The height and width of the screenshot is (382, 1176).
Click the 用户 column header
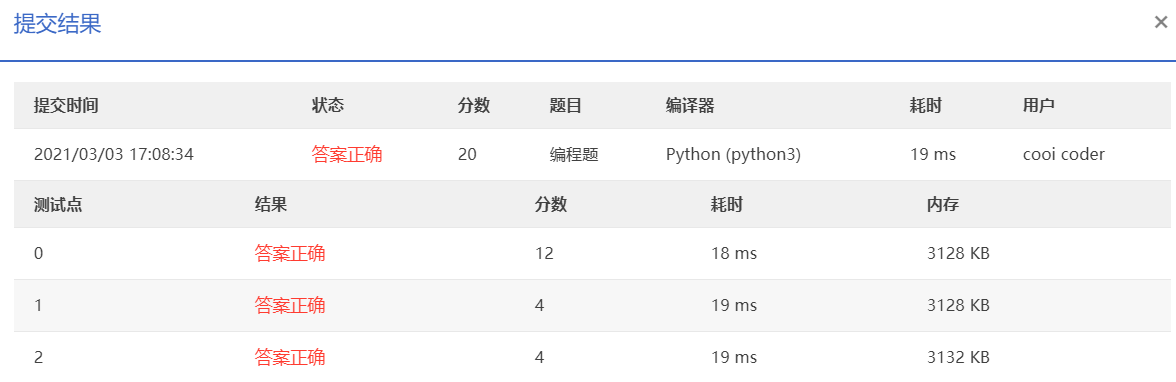click(x=1038, y=106)
